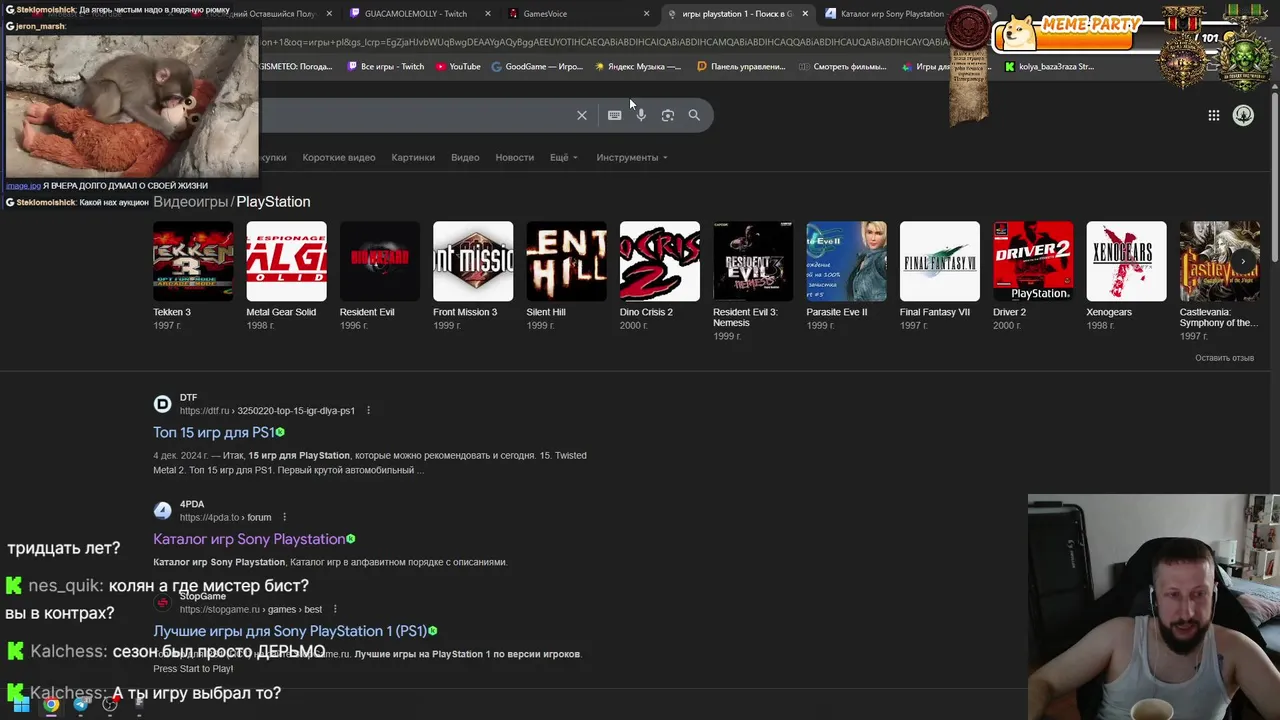Viewport: 1280px width, 720px height.
Task: Click the 'PlayStation' breadcrumb heading
Action: click(x=273, y=202)
